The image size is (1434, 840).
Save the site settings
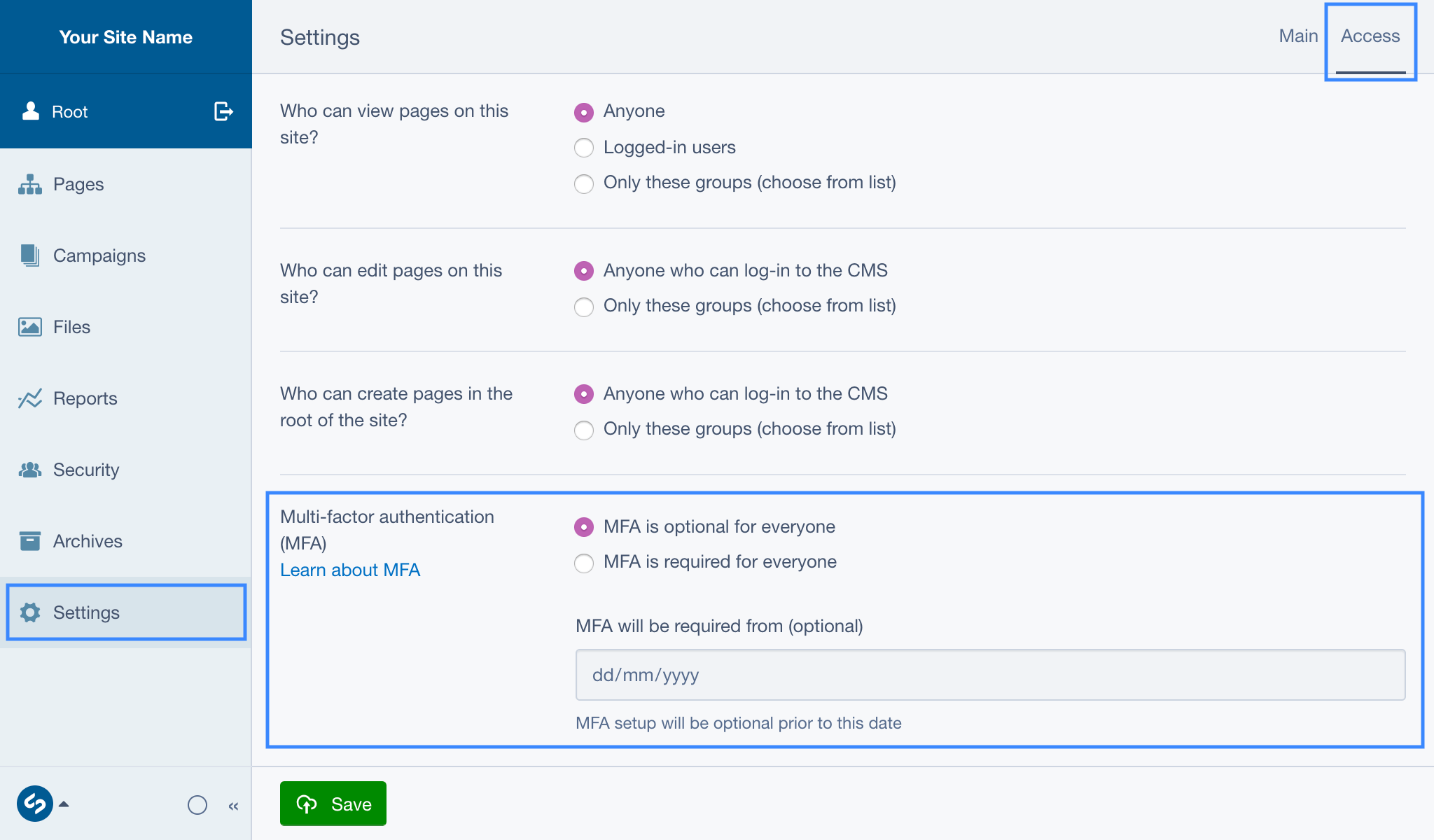(333, 804)
